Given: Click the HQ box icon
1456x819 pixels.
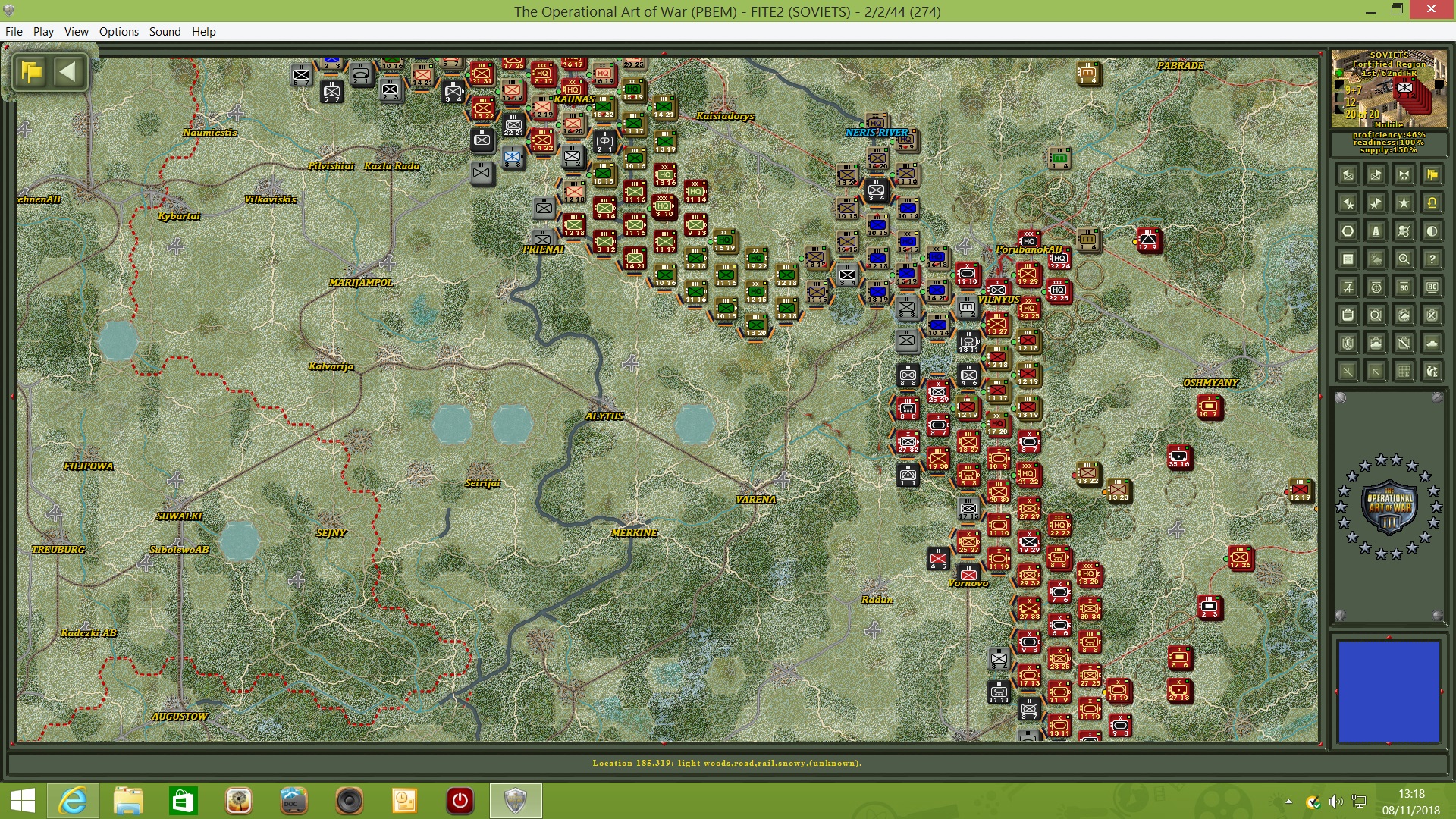Looking at the screenshot, I should pos(1432,287).
